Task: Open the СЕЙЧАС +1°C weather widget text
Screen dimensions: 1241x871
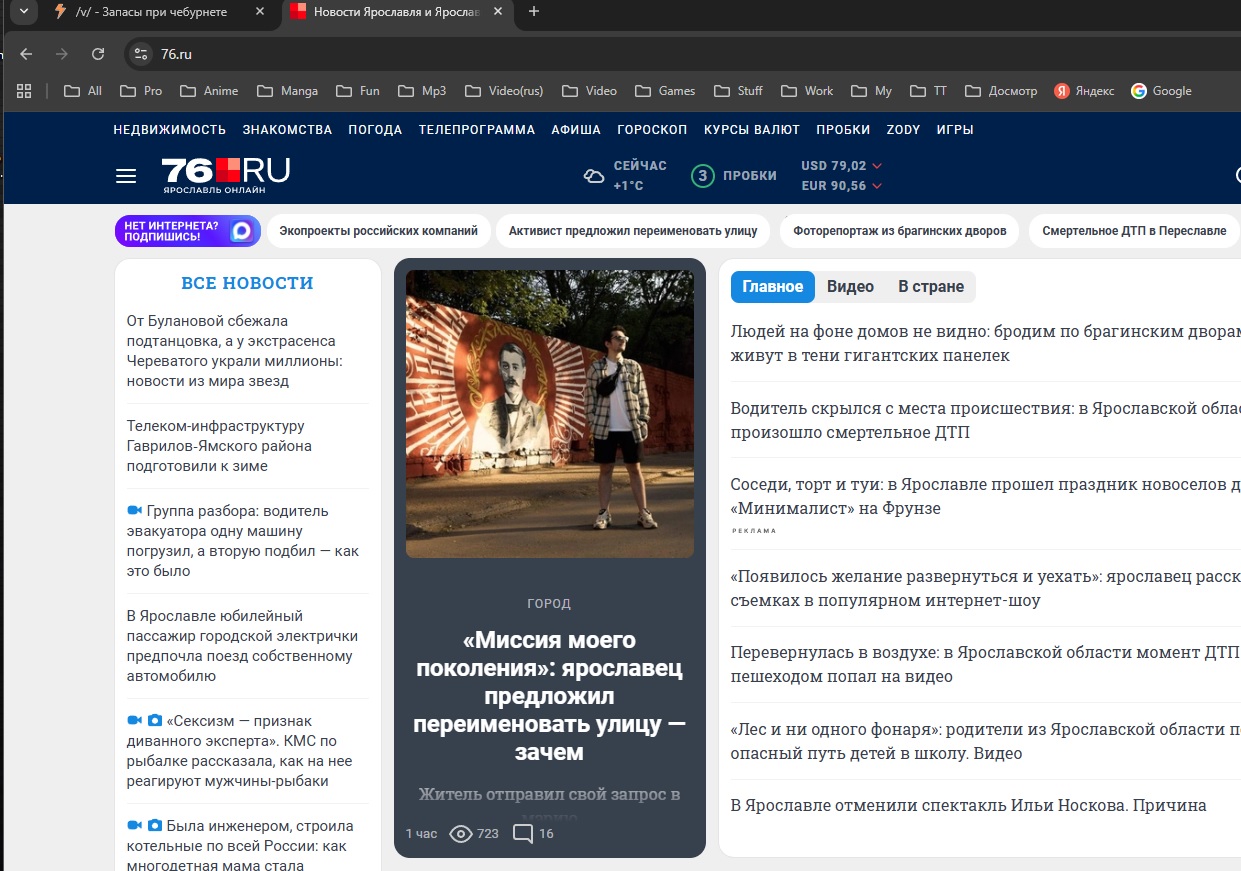Action: click(x=640, y=176)
